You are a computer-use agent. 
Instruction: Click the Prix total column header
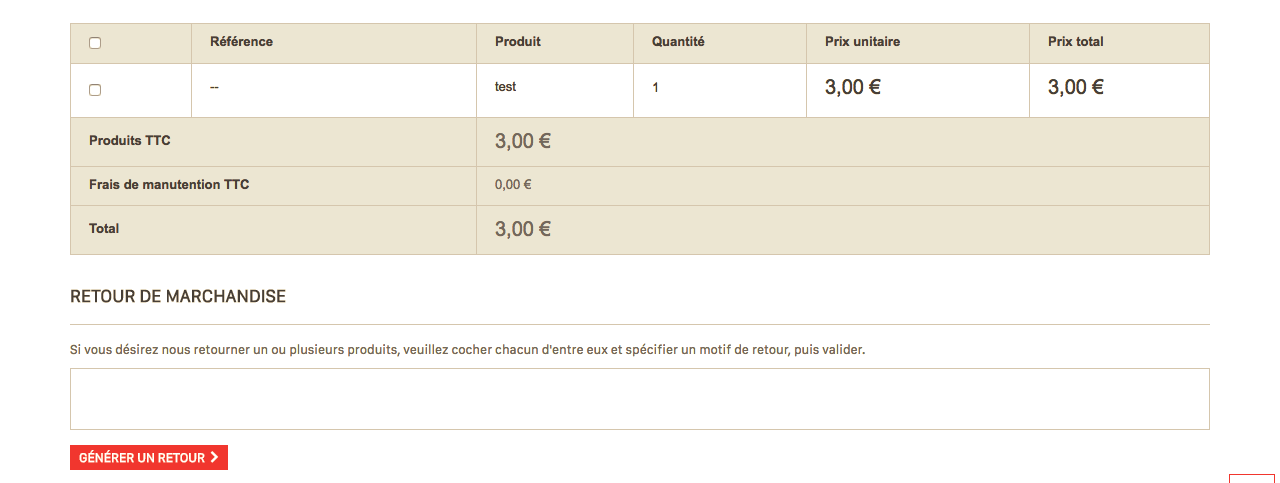point(1076,42)
